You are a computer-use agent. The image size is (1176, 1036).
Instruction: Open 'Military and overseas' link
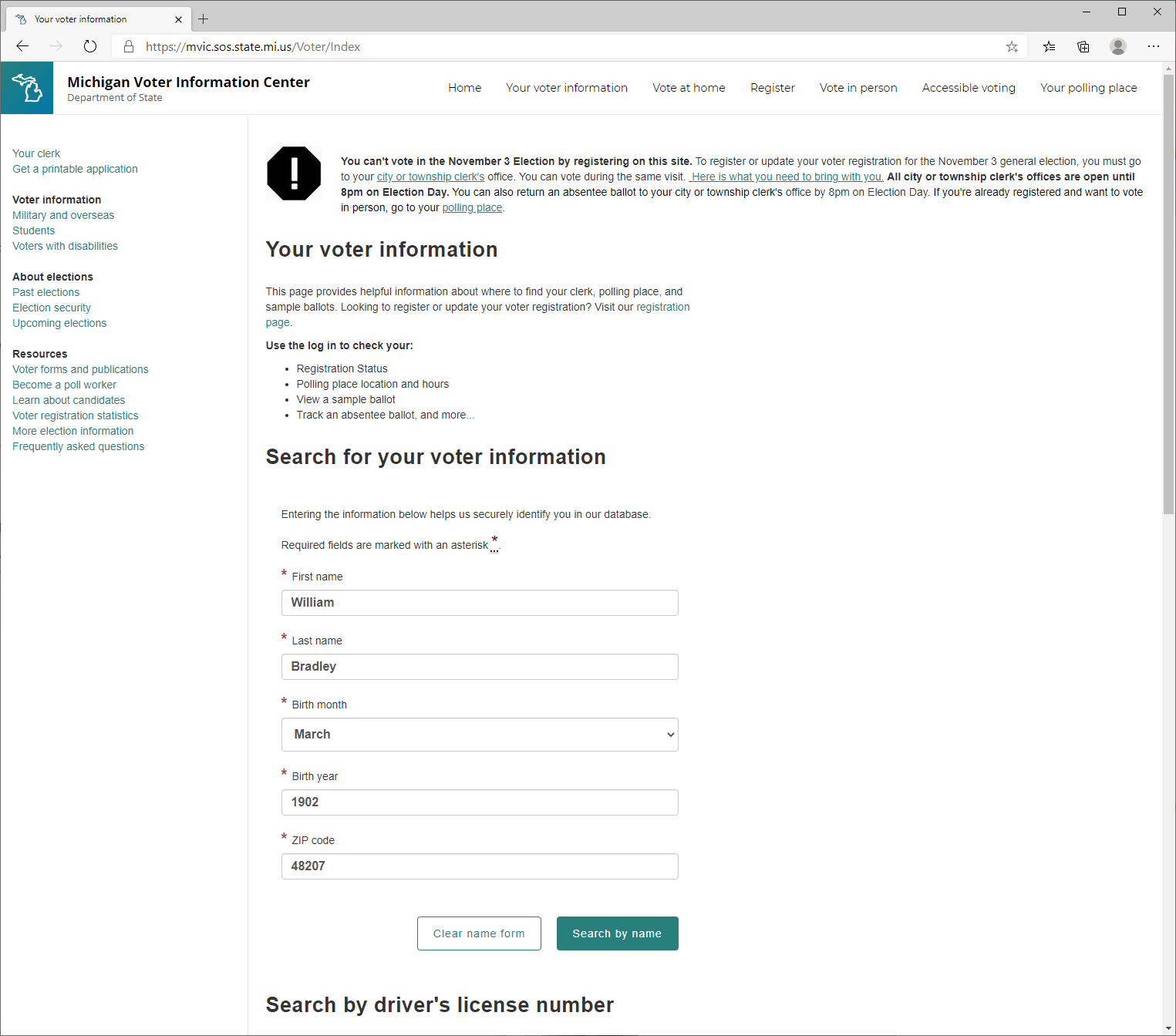click(x=63, y=215)
